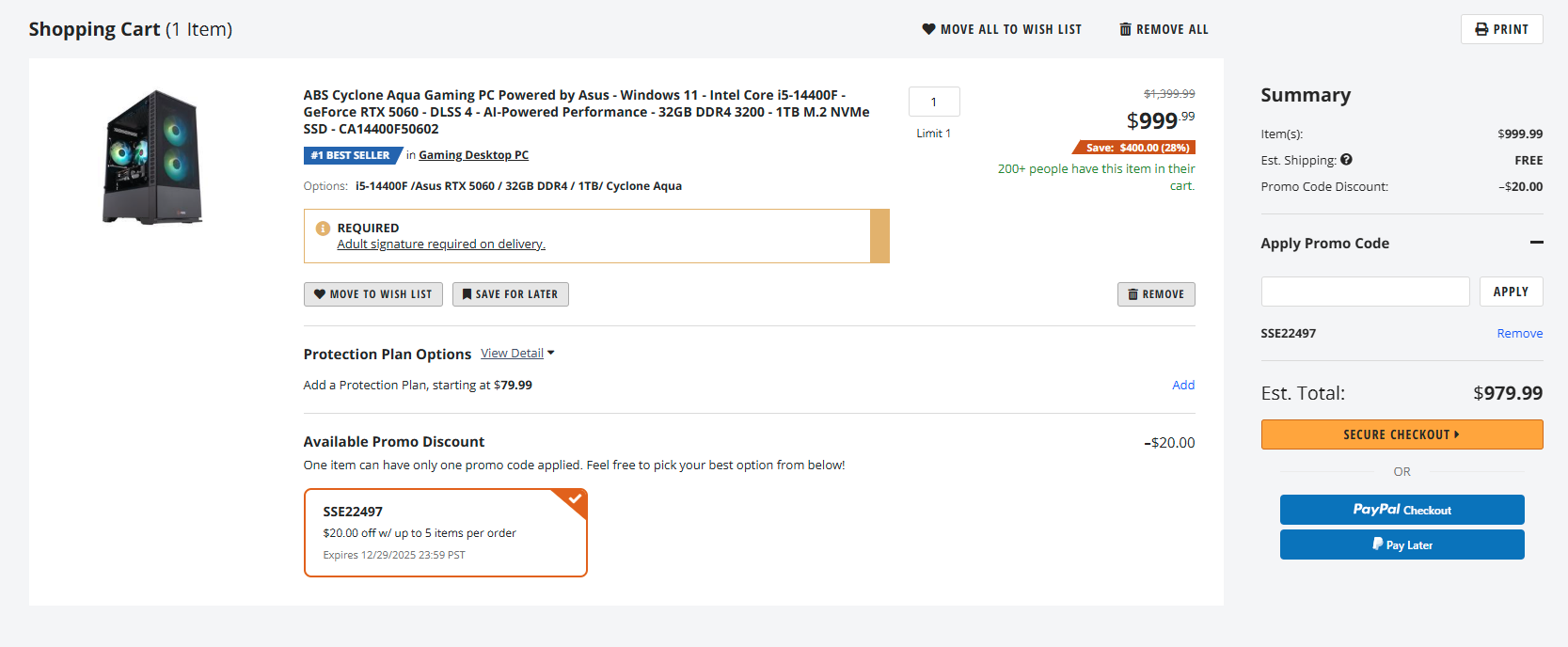
Task: Open the ABS Cyclone Aqua product thumbnail
Action: (152, 157)
